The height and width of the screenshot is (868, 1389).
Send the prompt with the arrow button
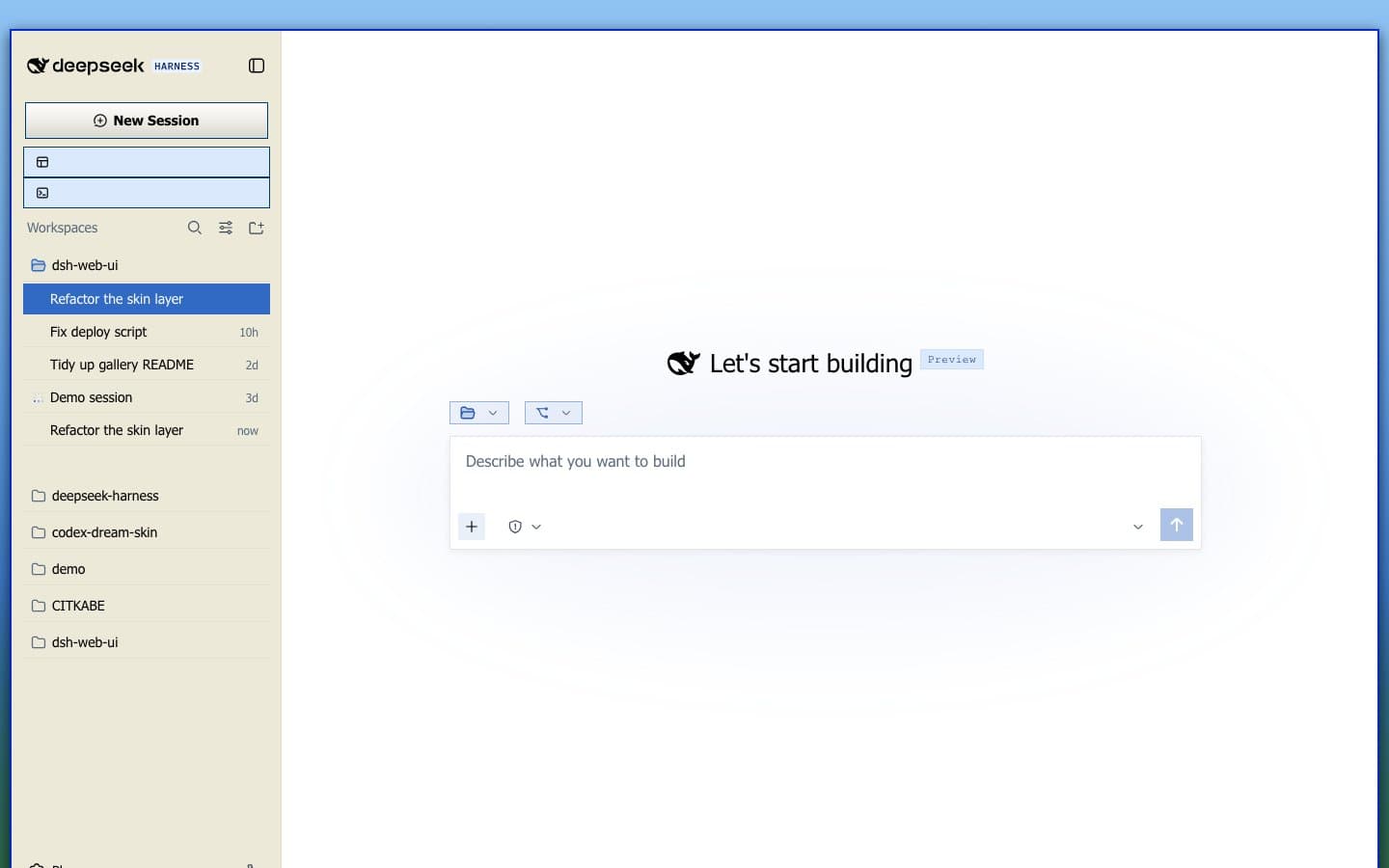(1177, 525)
